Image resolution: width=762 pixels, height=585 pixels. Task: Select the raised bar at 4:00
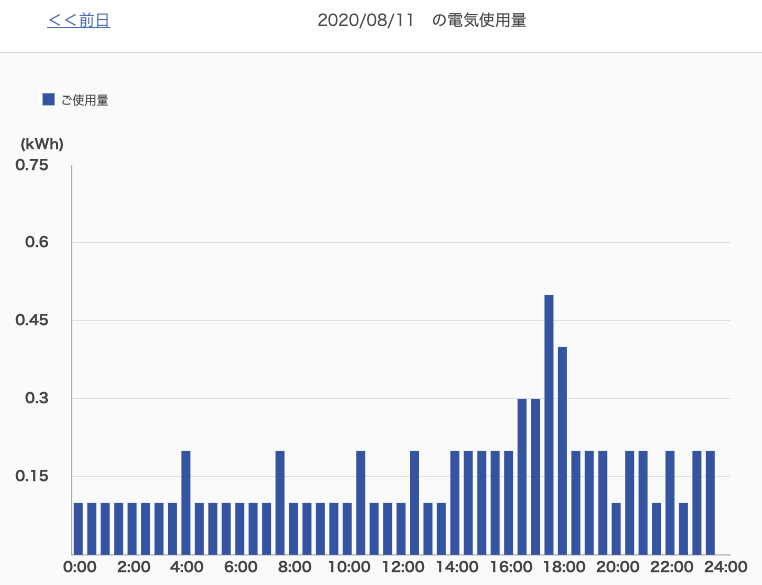coord(186,502)
